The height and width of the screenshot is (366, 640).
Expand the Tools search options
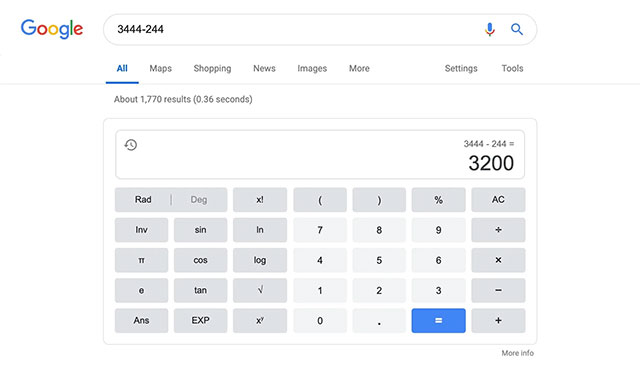pos(512,68)
